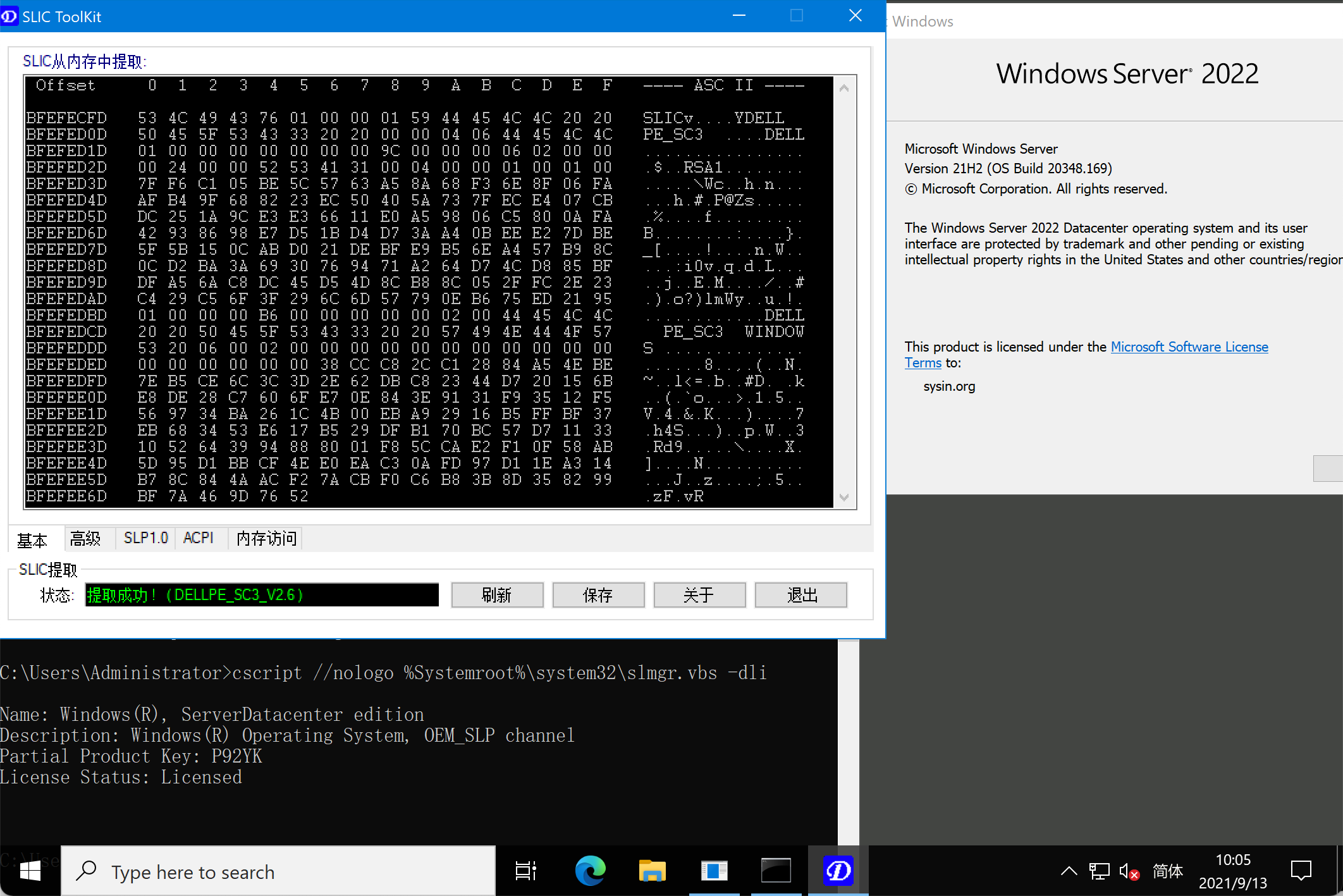Image resolution: width=1343 pixels, height=896 pixels.
Task: Open the Windows Start menu
Action: point(30,871)
